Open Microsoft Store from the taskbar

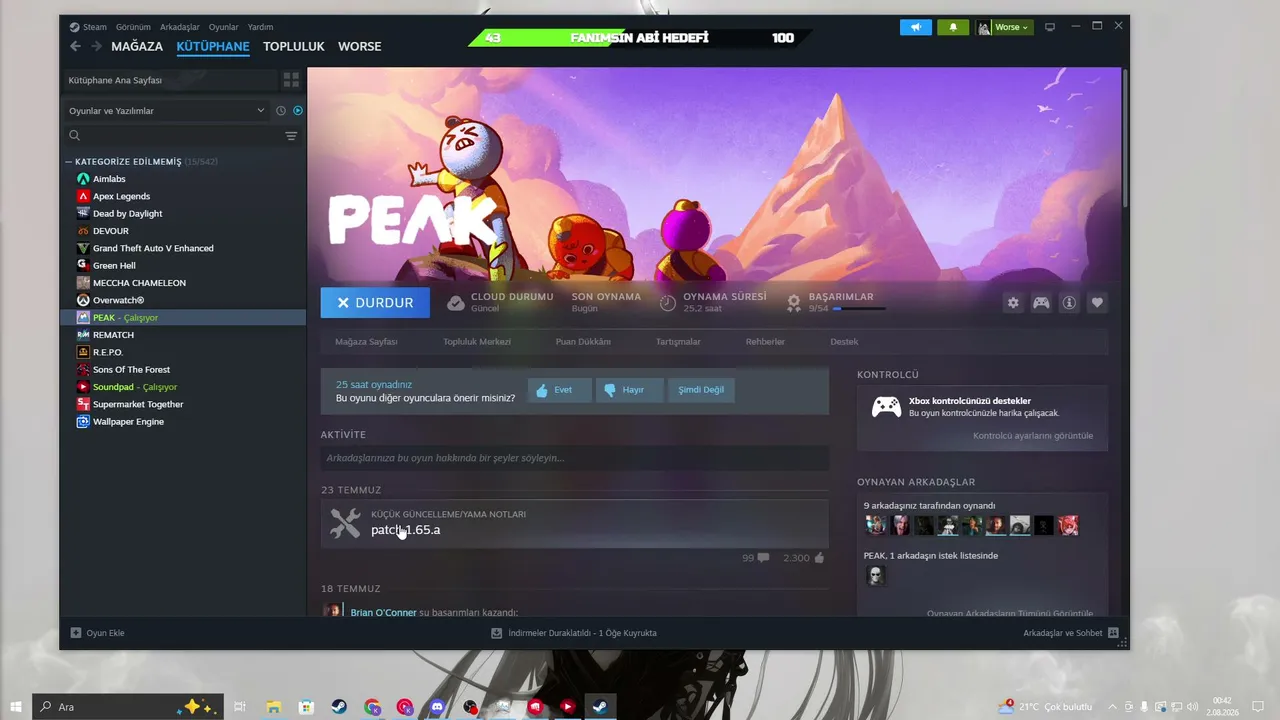307,707
